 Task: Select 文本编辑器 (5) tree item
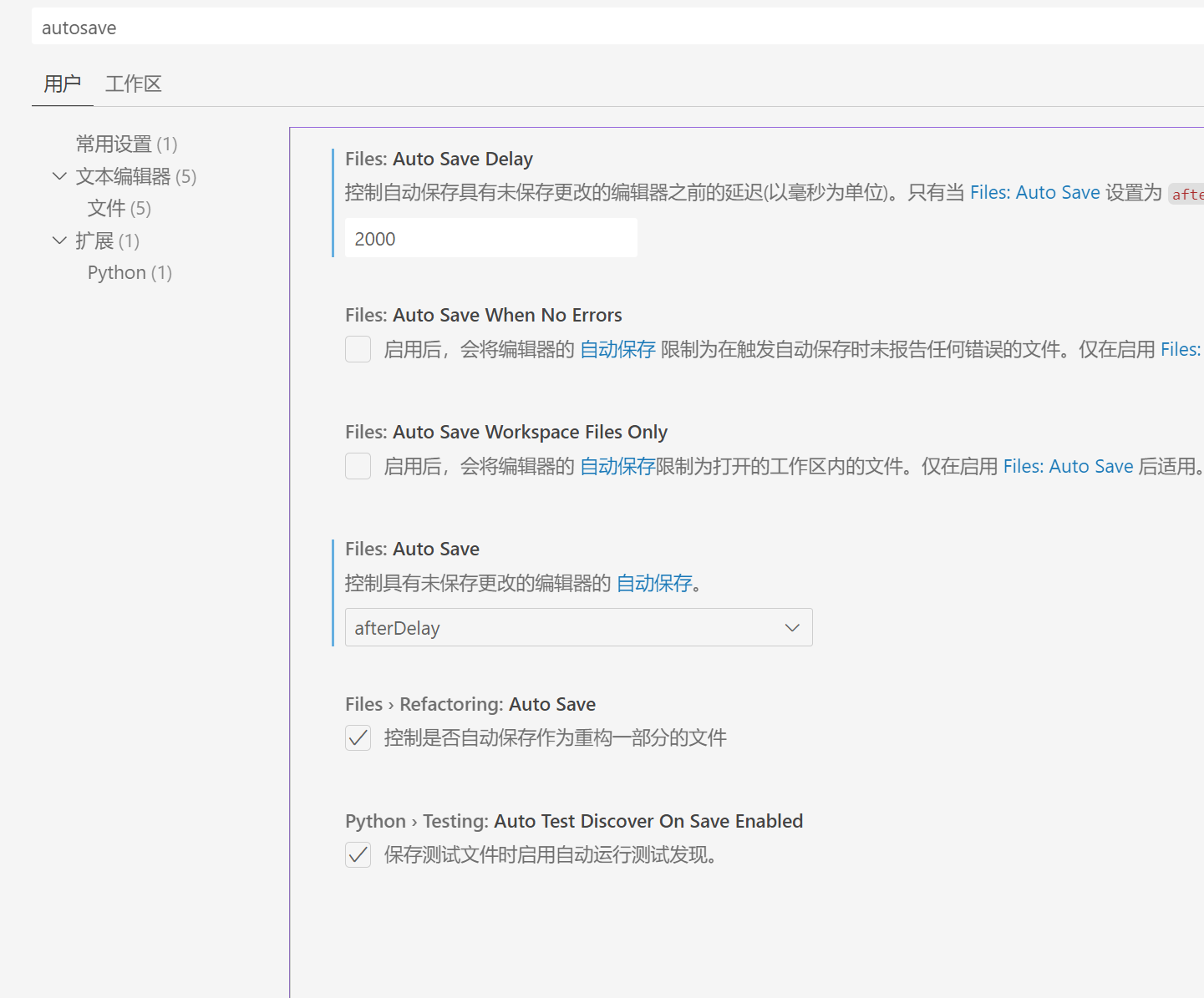[136, 176]
